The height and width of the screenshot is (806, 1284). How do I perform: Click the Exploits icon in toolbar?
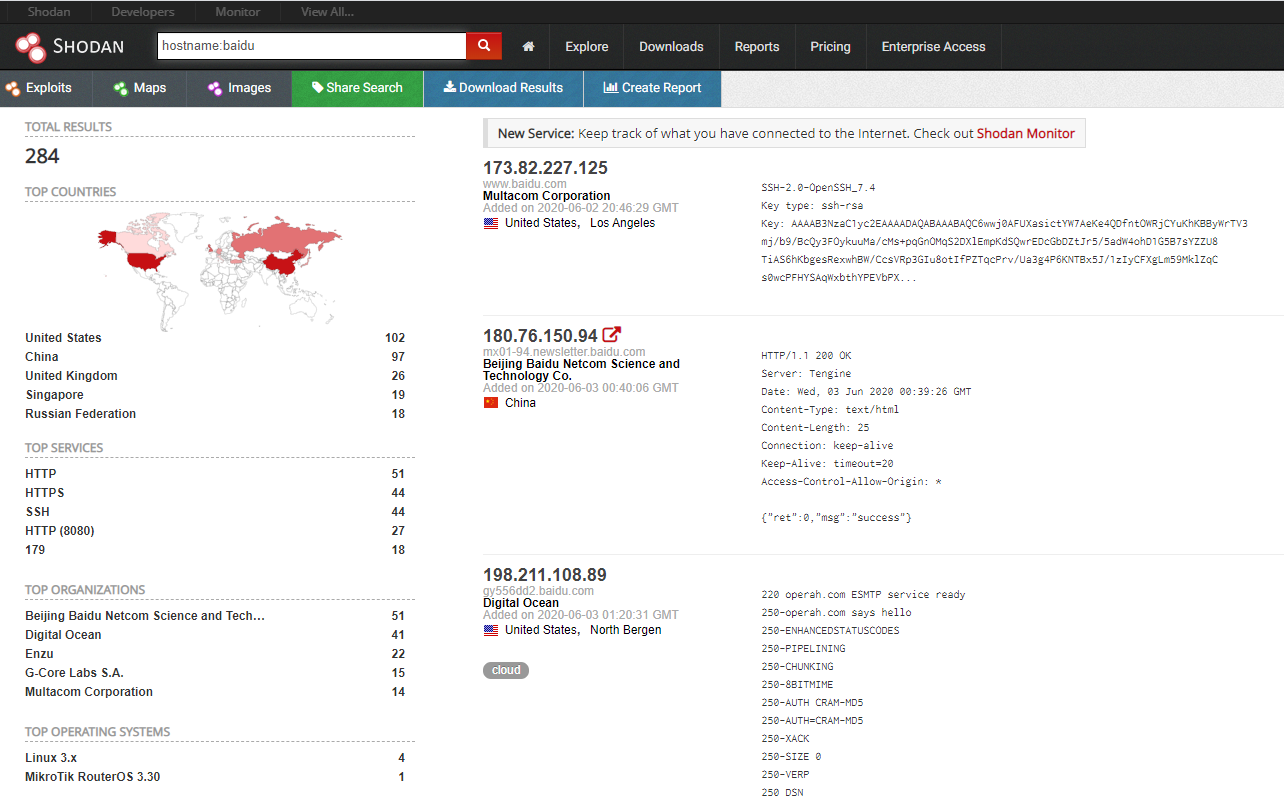click(x=13, y=88)
